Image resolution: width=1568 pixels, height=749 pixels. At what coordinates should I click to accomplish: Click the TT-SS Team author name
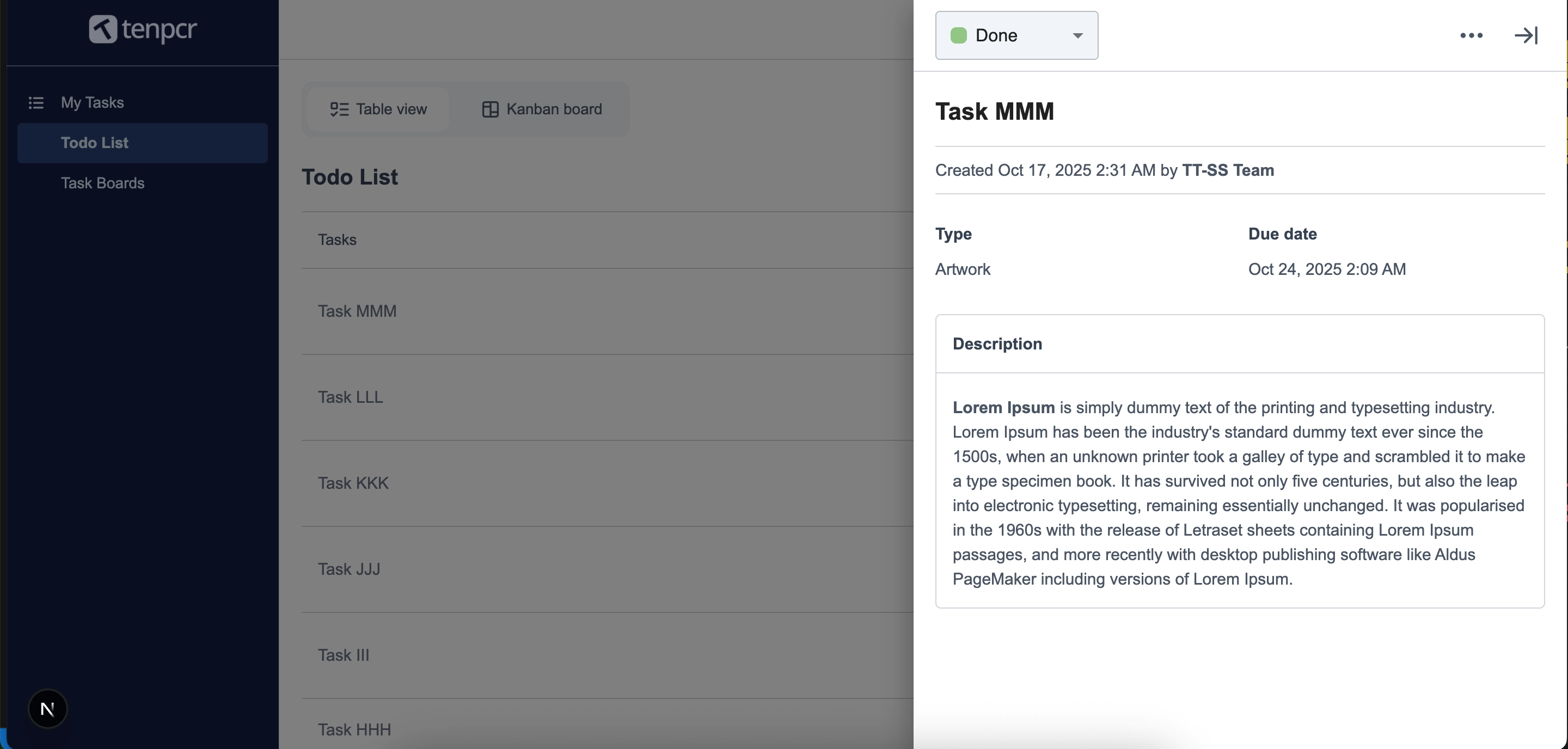tap(1228, 170)
